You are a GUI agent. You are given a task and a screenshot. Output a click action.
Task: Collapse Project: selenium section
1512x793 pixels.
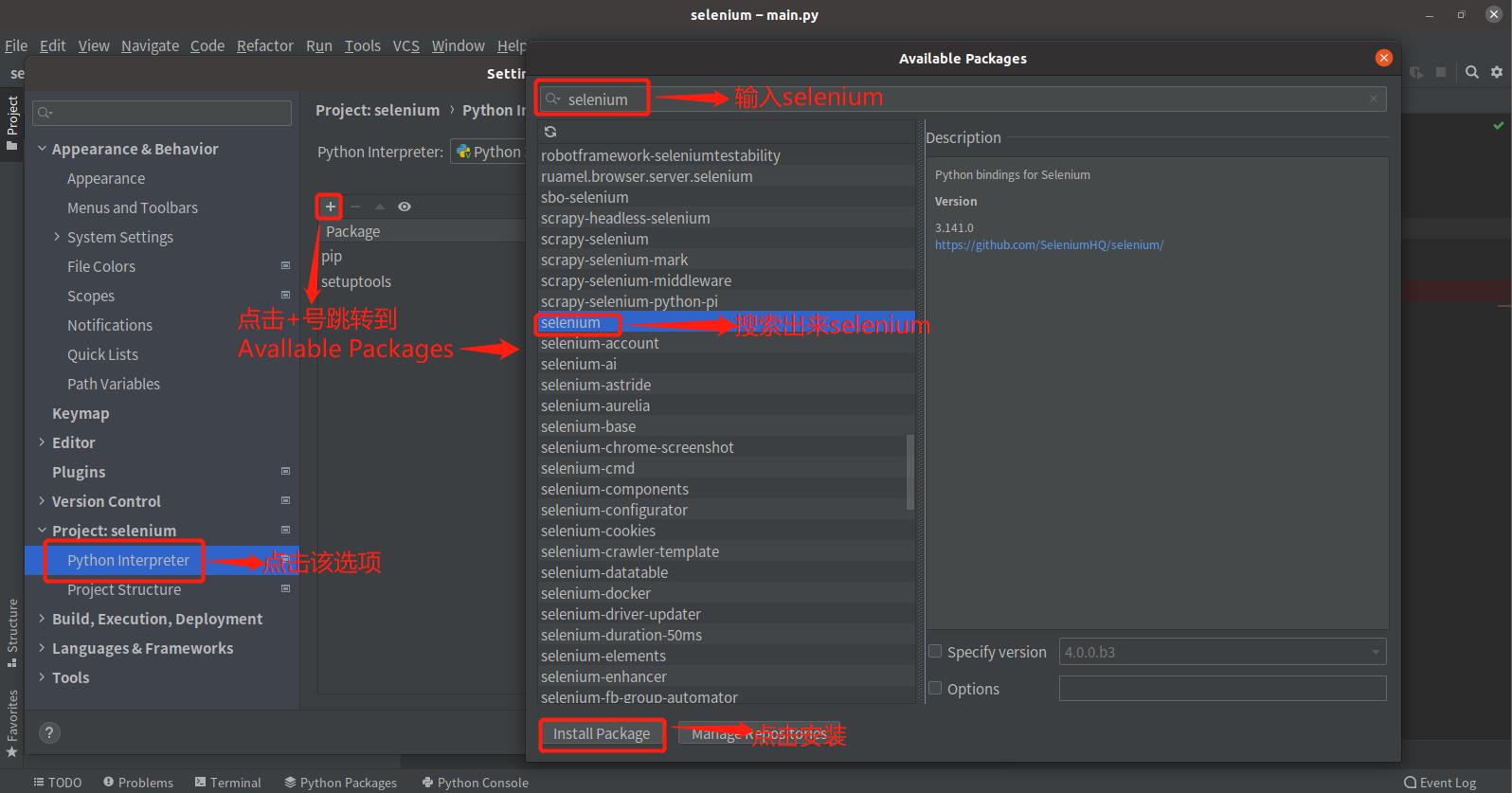point(42,531)
